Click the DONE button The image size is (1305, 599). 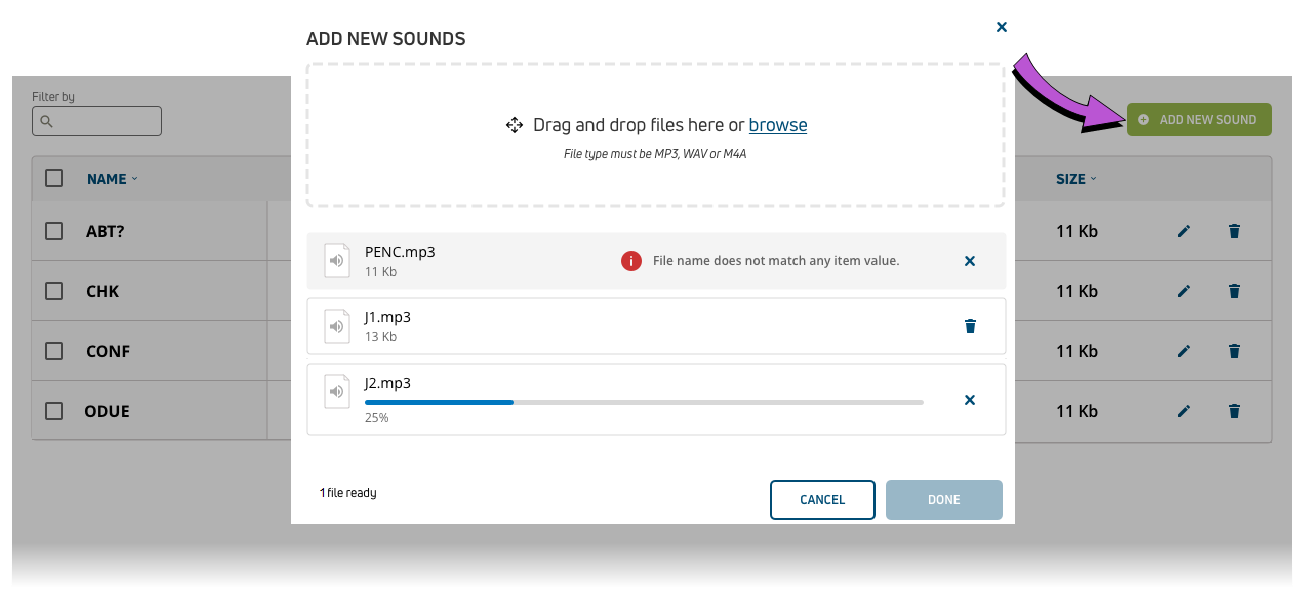pos(944,500)
